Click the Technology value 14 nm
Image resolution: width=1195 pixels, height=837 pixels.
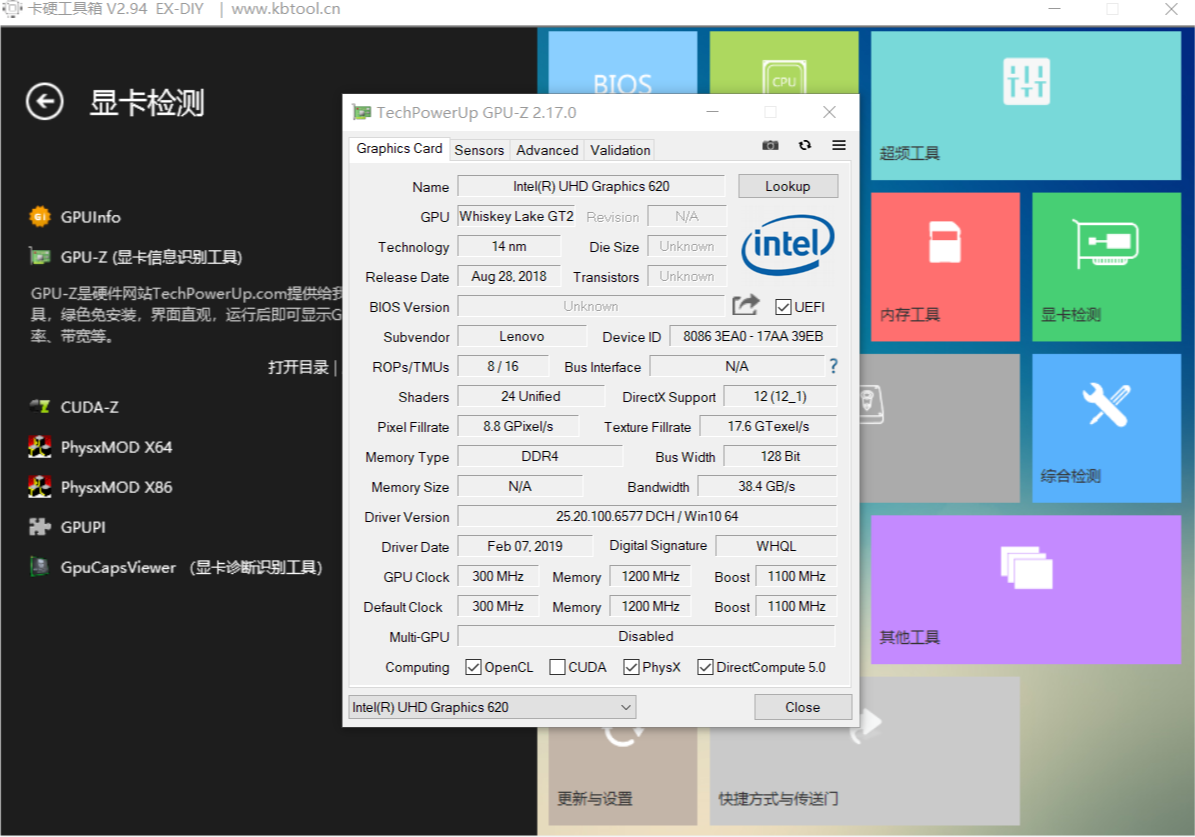coord(509,246)
